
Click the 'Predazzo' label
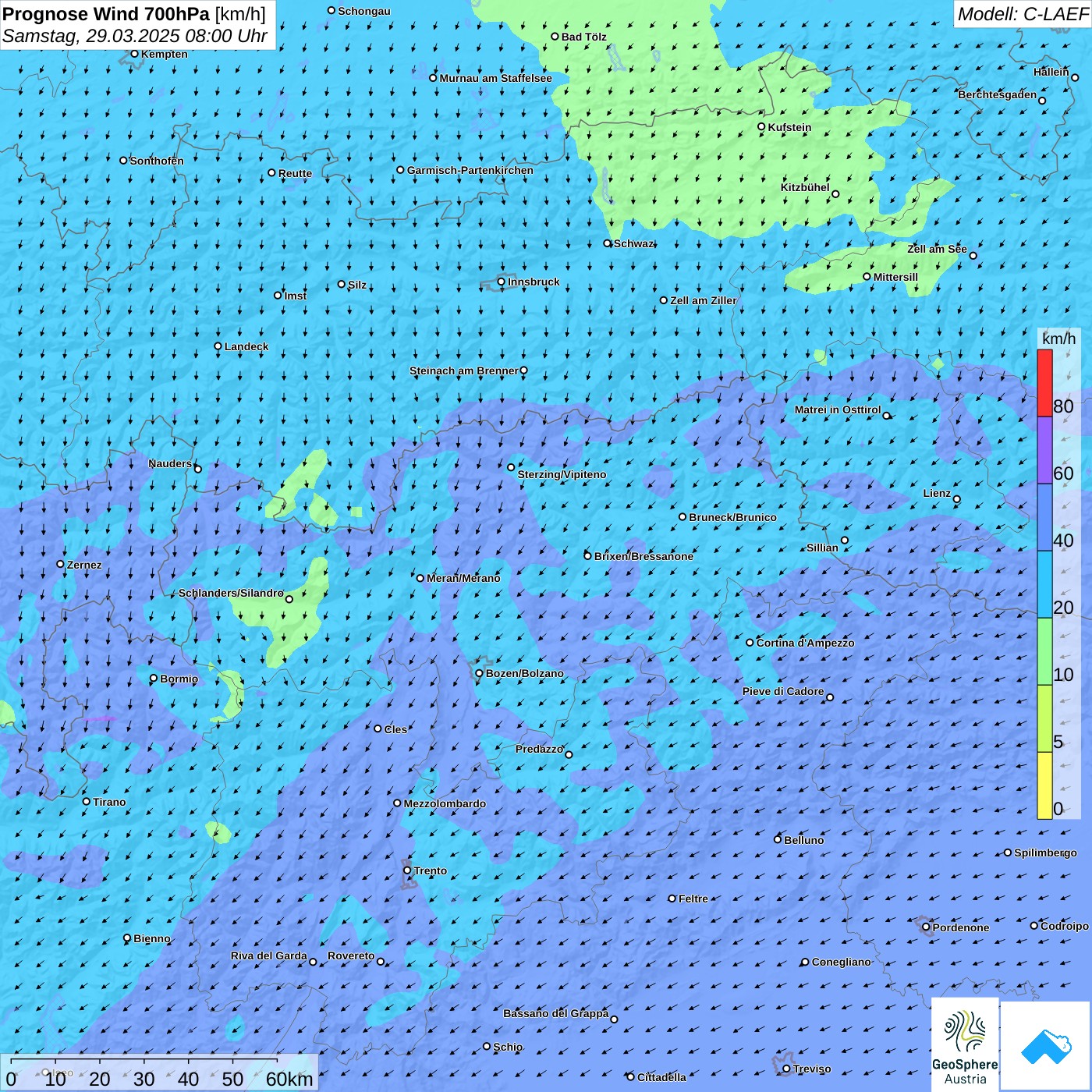pyautogui.click(x=539, y=749)
